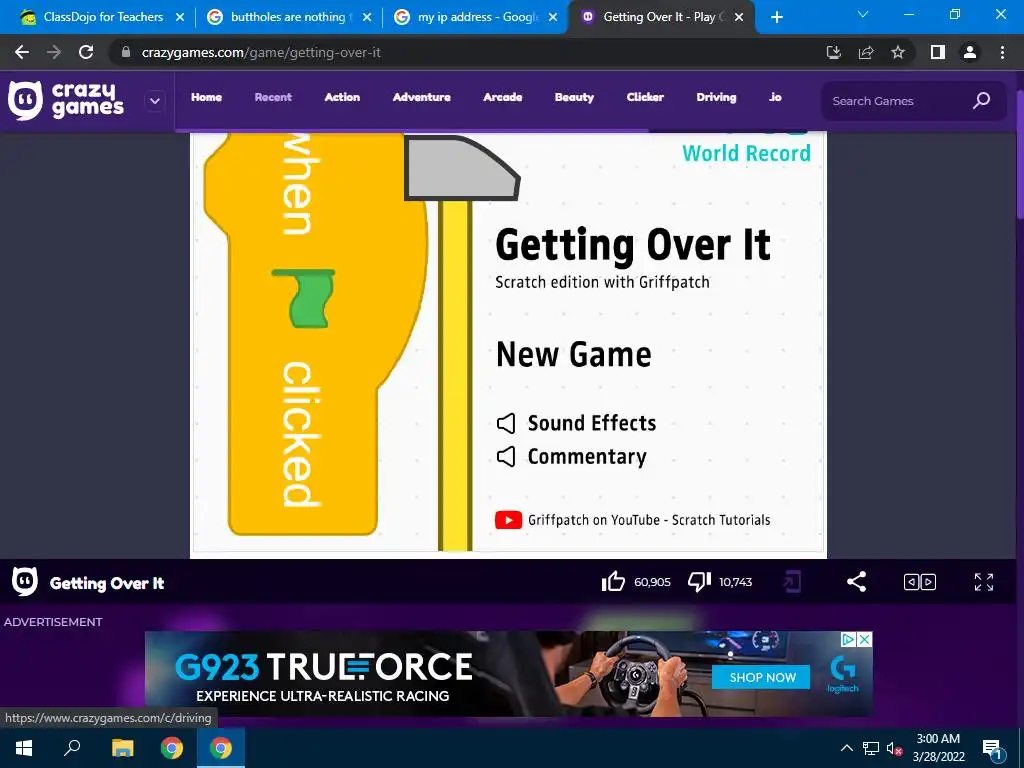Open the Beauty category
The width and height of the screenshot is (1024, 768).
[574, 97]
